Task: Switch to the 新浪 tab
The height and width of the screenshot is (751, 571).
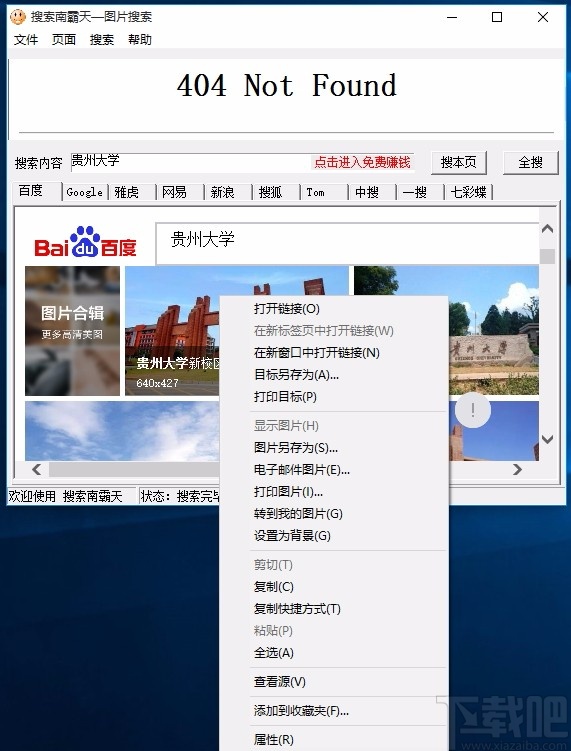Action: [228, 192]
